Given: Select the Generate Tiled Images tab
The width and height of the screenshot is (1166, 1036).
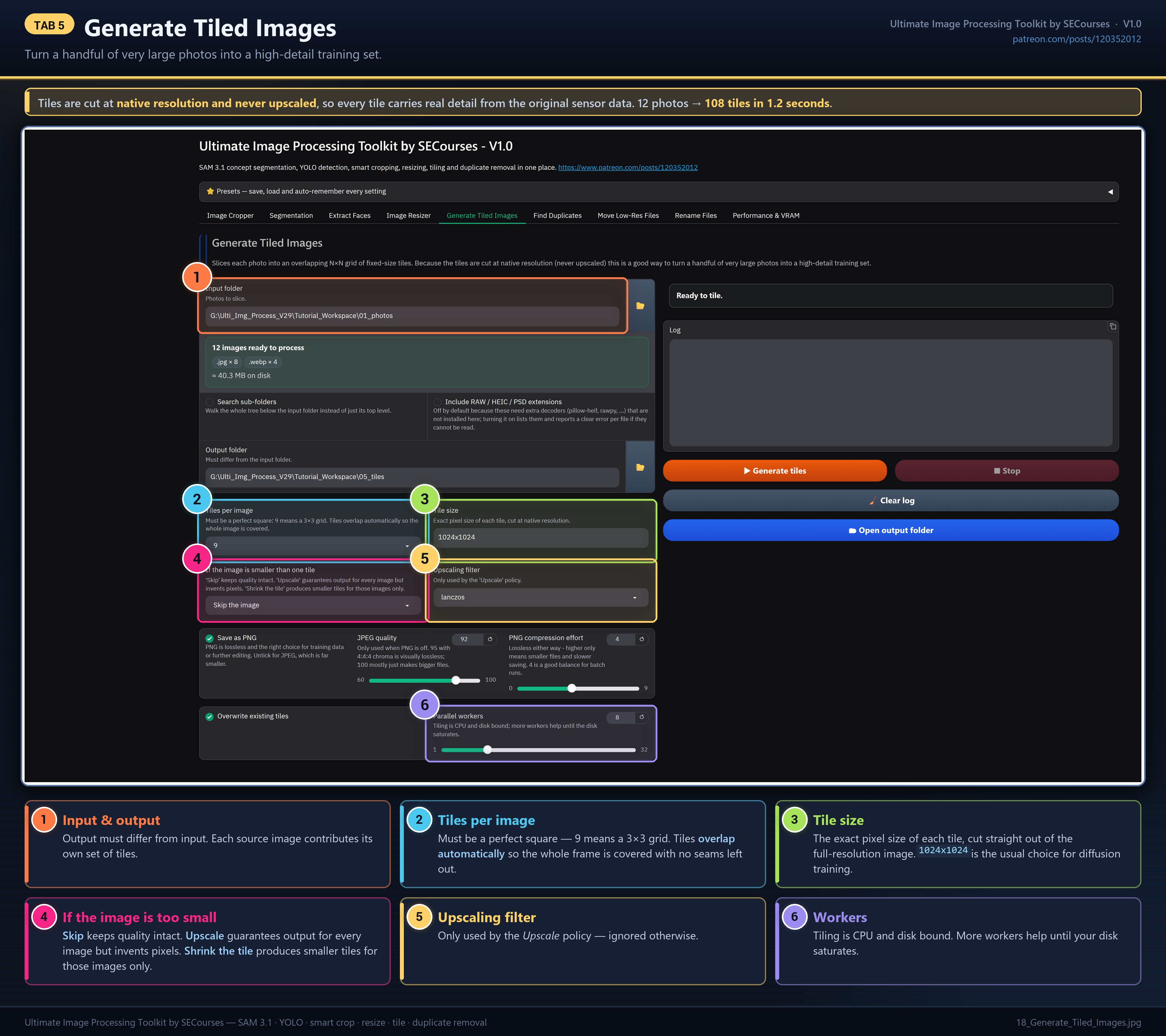Looking at the screenshot, I should coord(482,216).
